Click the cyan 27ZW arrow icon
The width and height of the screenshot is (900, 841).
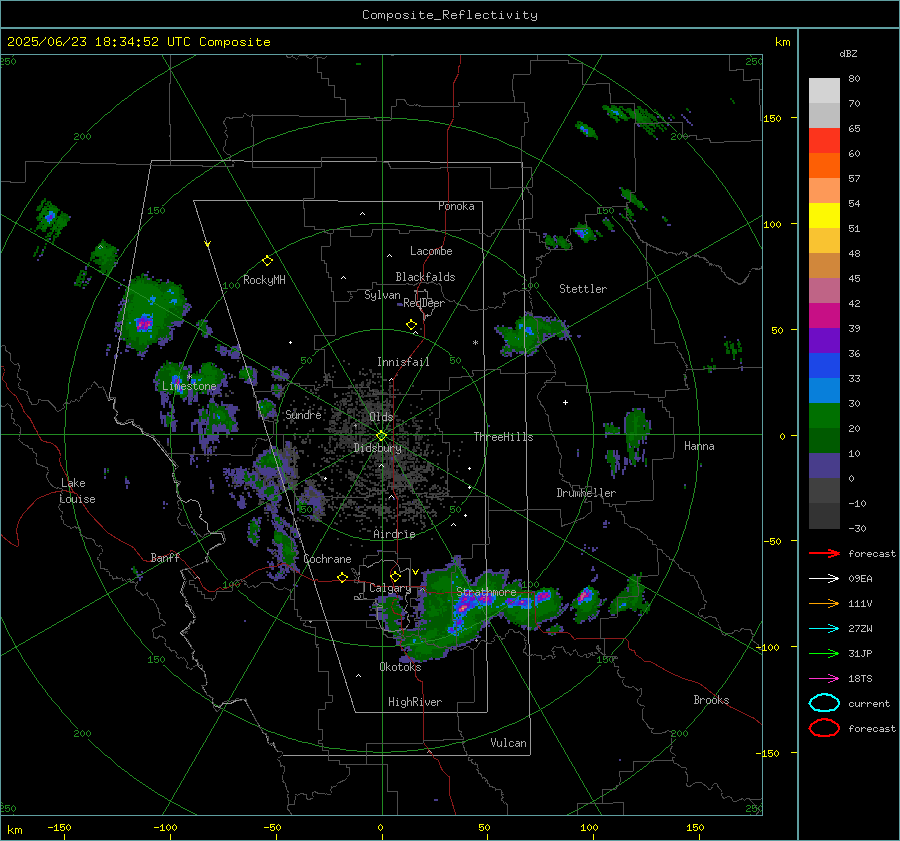824,629
